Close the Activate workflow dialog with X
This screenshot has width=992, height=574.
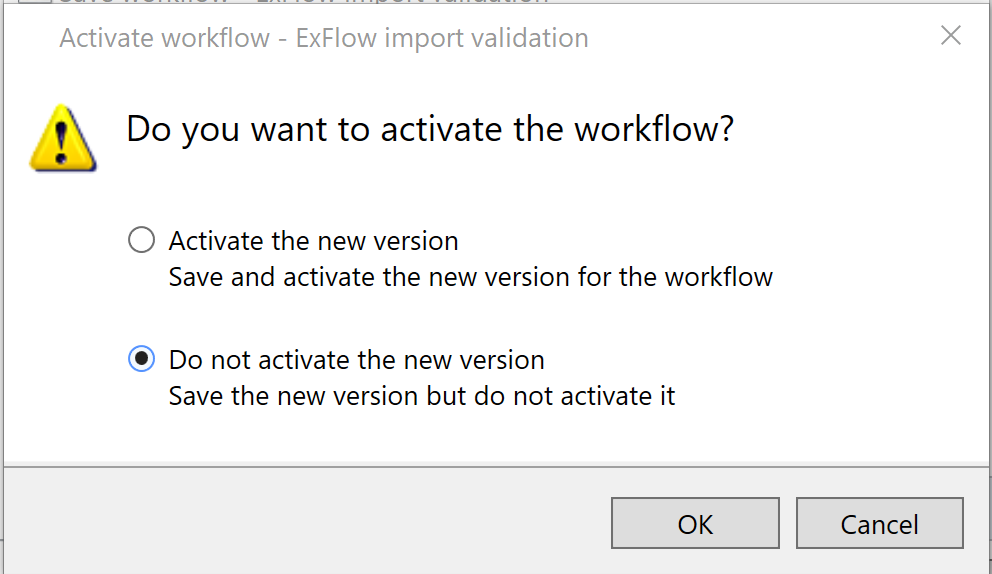950,35
